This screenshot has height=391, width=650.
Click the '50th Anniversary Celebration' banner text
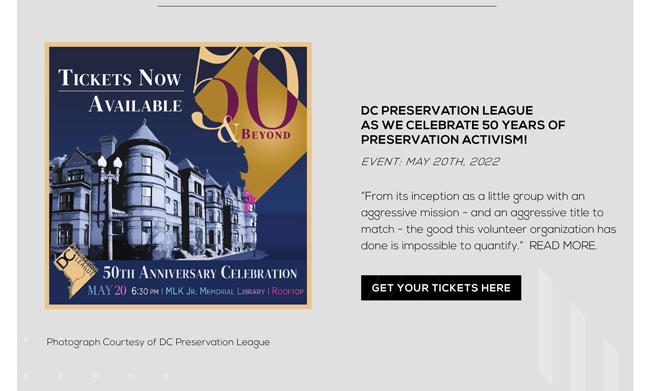click(200, 273)
